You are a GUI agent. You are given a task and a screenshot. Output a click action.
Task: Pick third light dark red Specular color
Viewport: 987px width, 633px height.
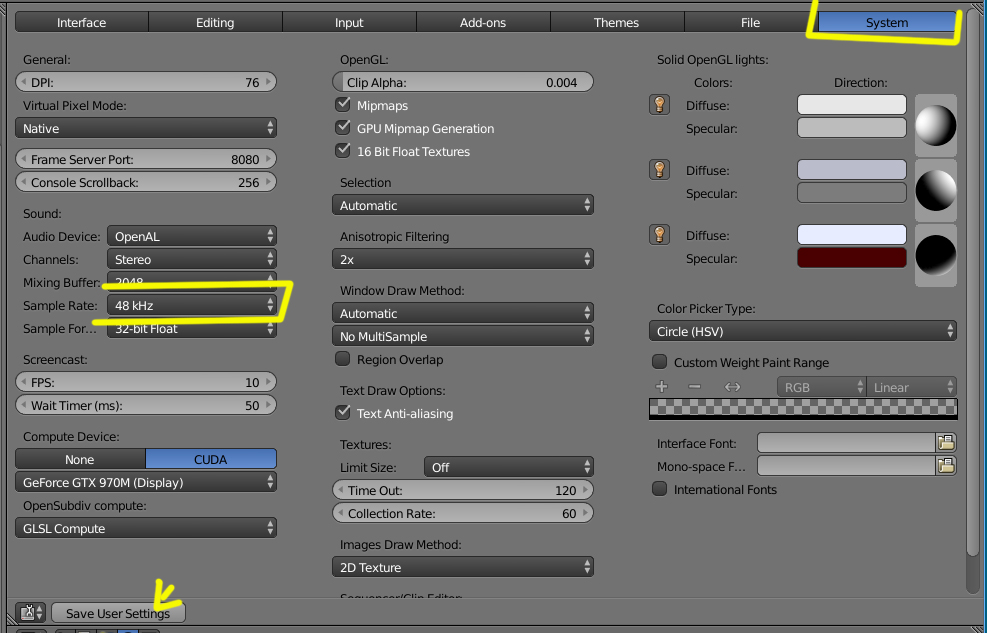pyautogui.click(x=852, y=257)
